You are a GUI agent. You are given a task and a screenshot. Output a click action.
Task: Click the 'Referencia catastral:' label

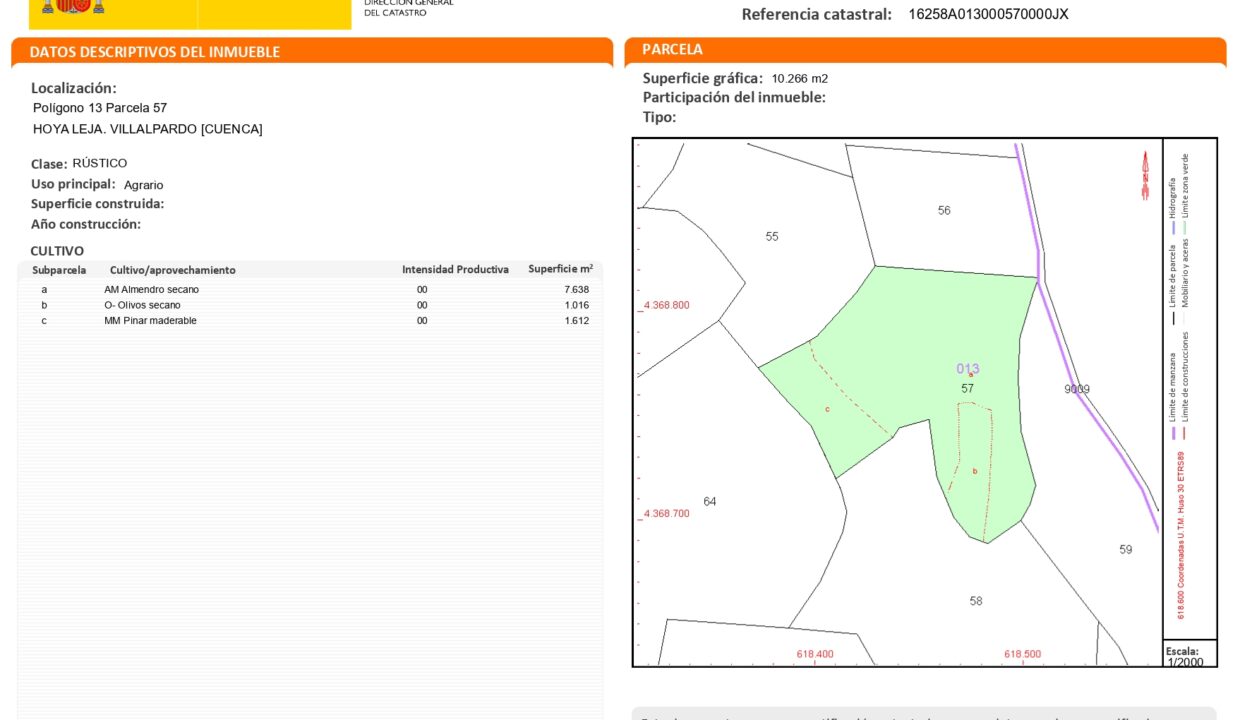pyautogui.click(x=816, y=14)
